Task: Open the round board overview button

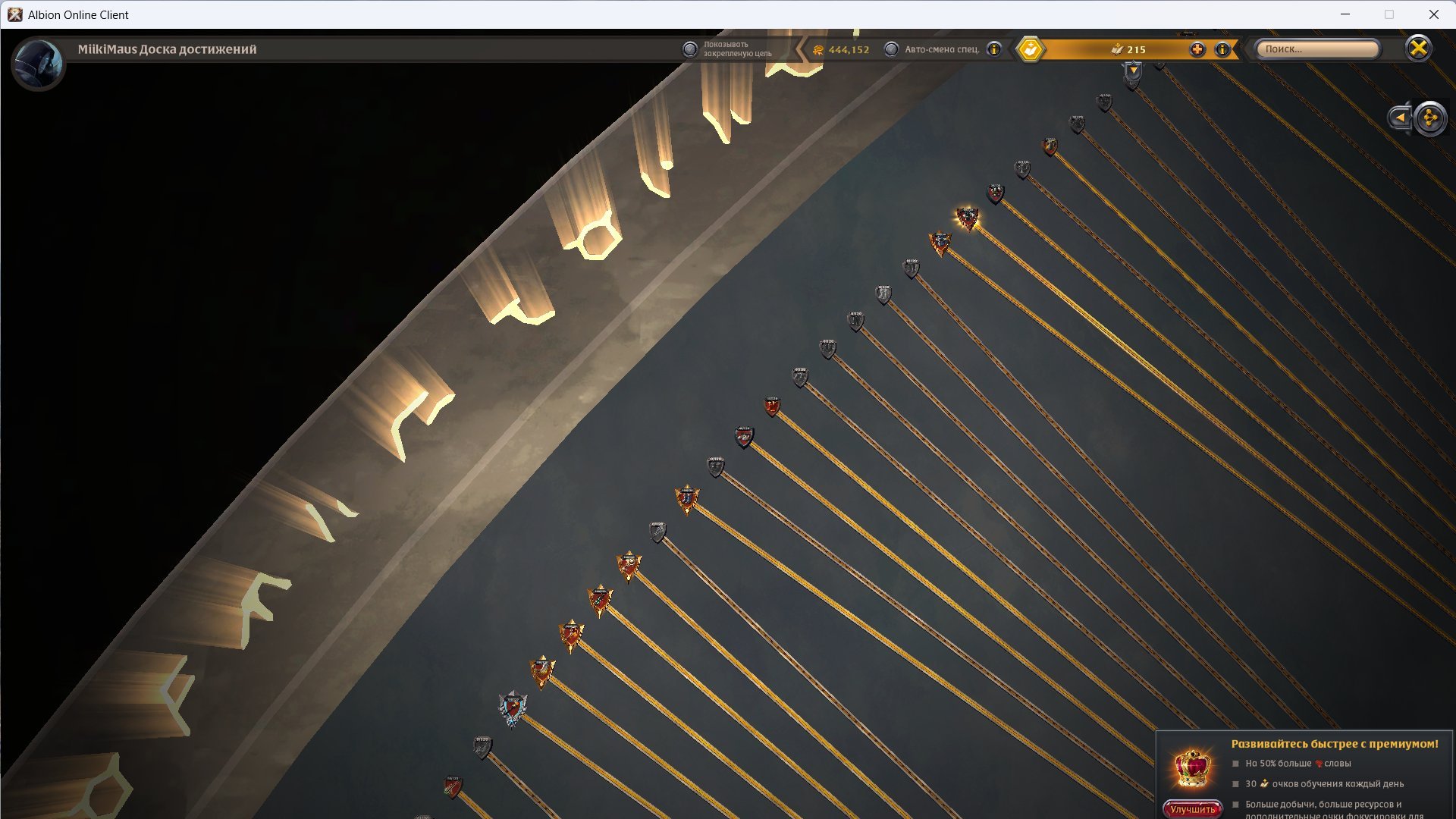Action: point(1431,118)
